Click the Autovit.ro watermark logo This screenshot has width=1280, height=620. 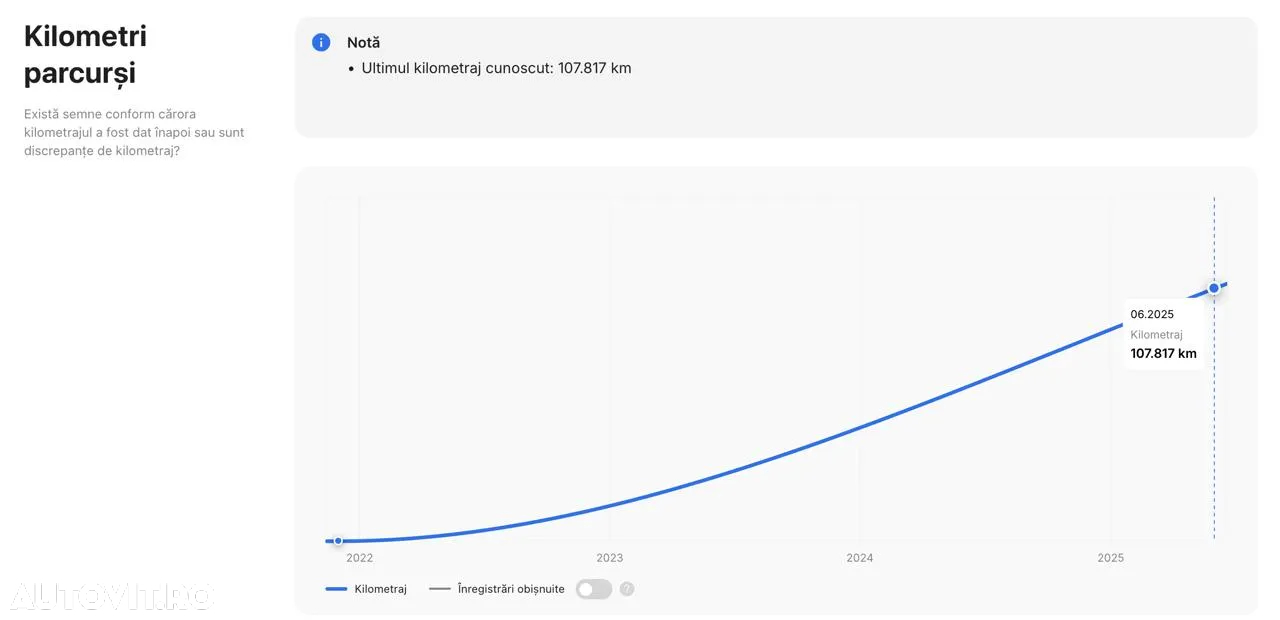coord(110,596)
